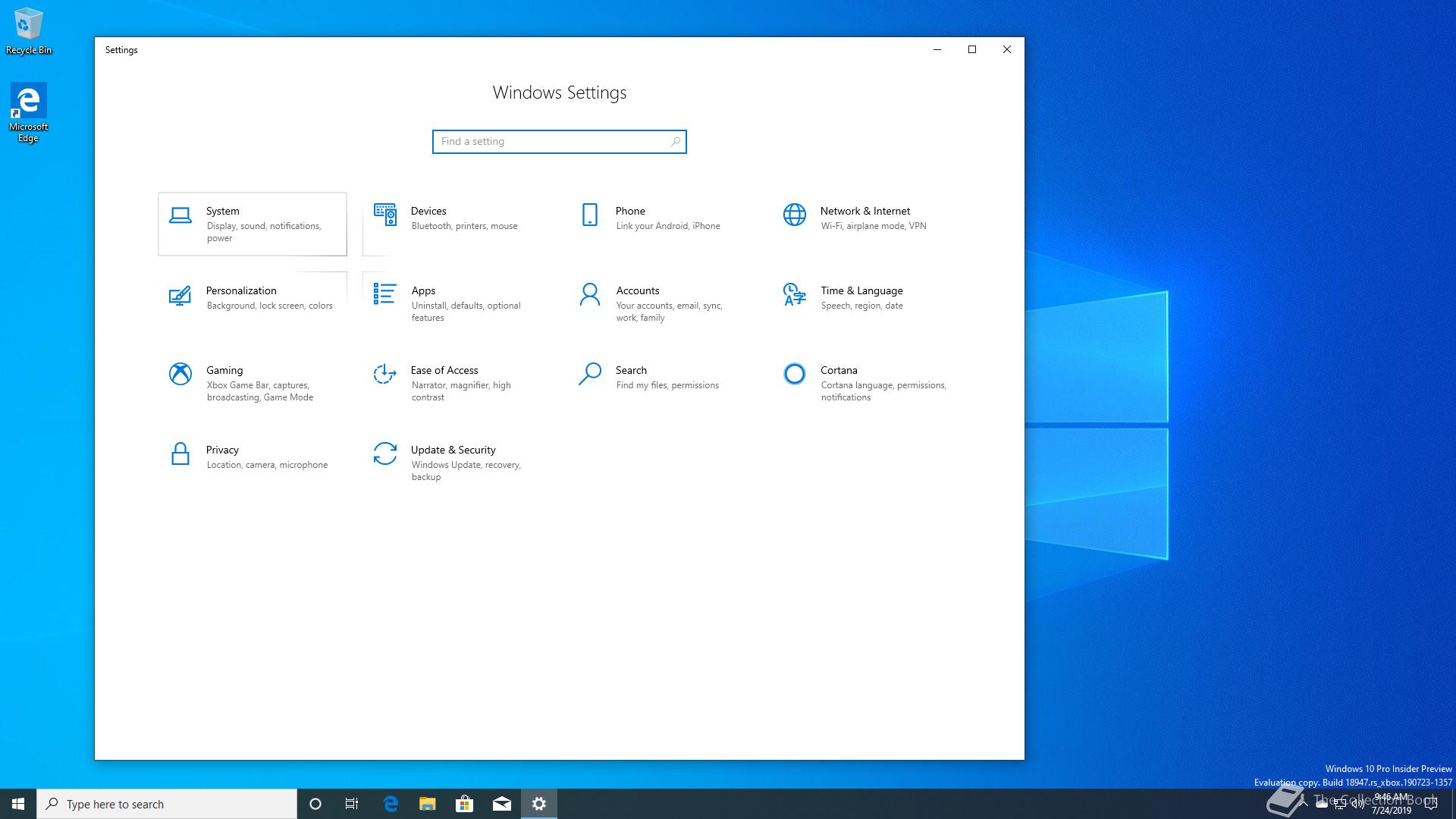Open Task View from the taskbar

(352, 804)
